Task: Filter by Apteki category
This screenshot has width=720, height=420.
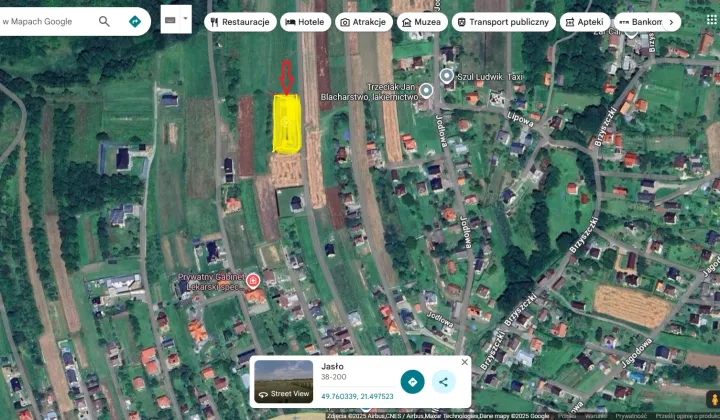Action: click(x=585, y=22)
